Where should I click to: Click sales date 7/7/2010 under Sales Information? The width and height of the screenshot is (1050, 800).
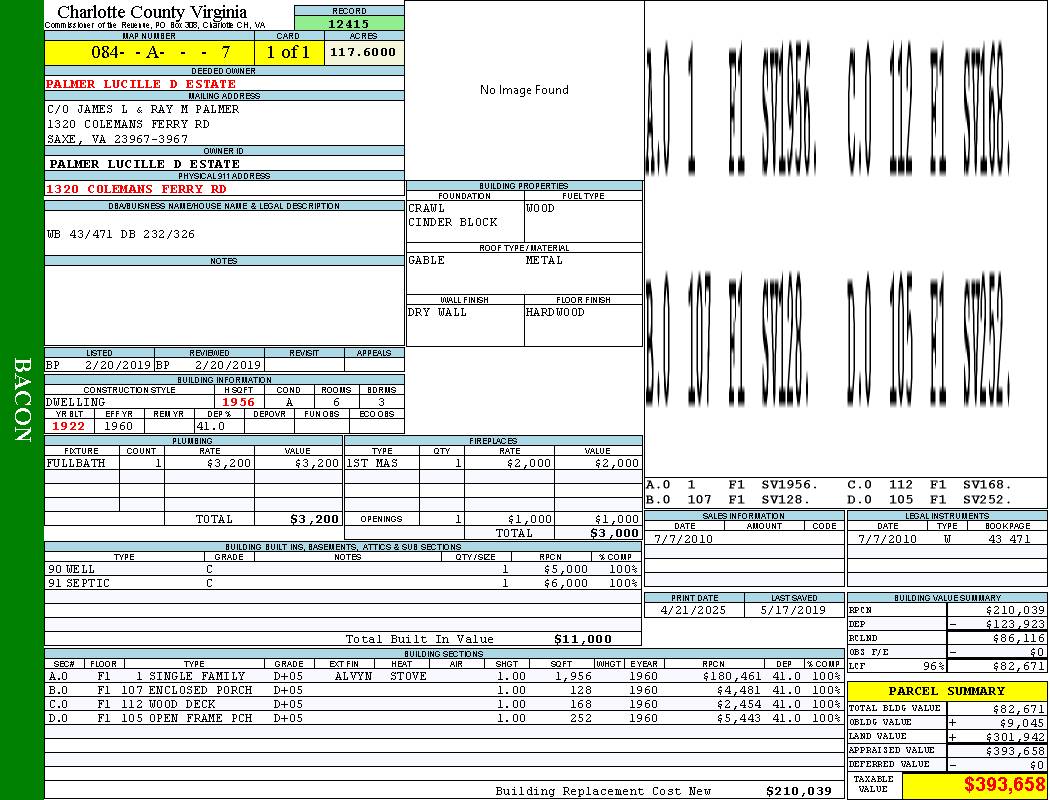683,539
